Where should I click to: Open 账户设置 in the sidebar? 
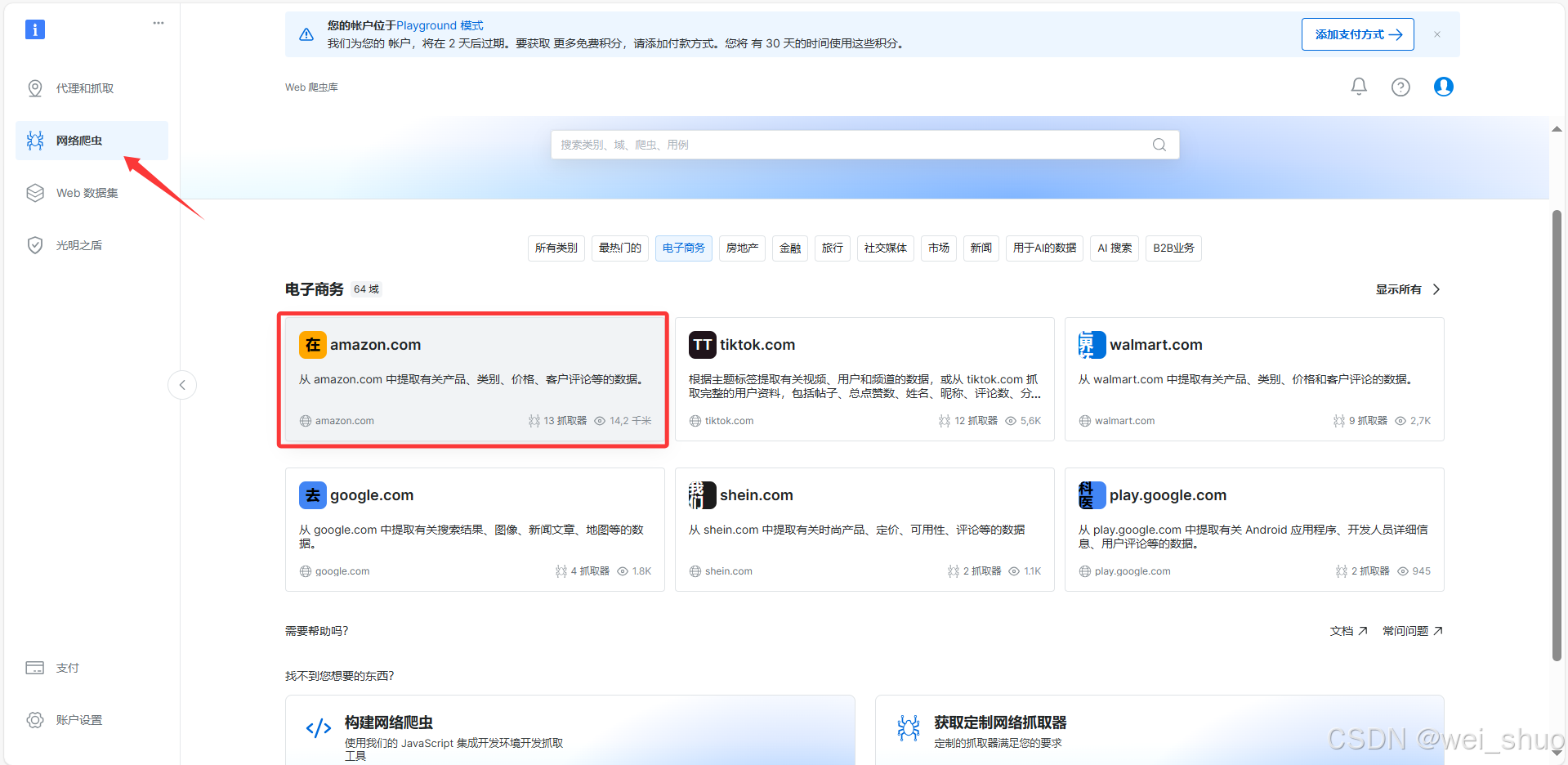coord(78,719)
